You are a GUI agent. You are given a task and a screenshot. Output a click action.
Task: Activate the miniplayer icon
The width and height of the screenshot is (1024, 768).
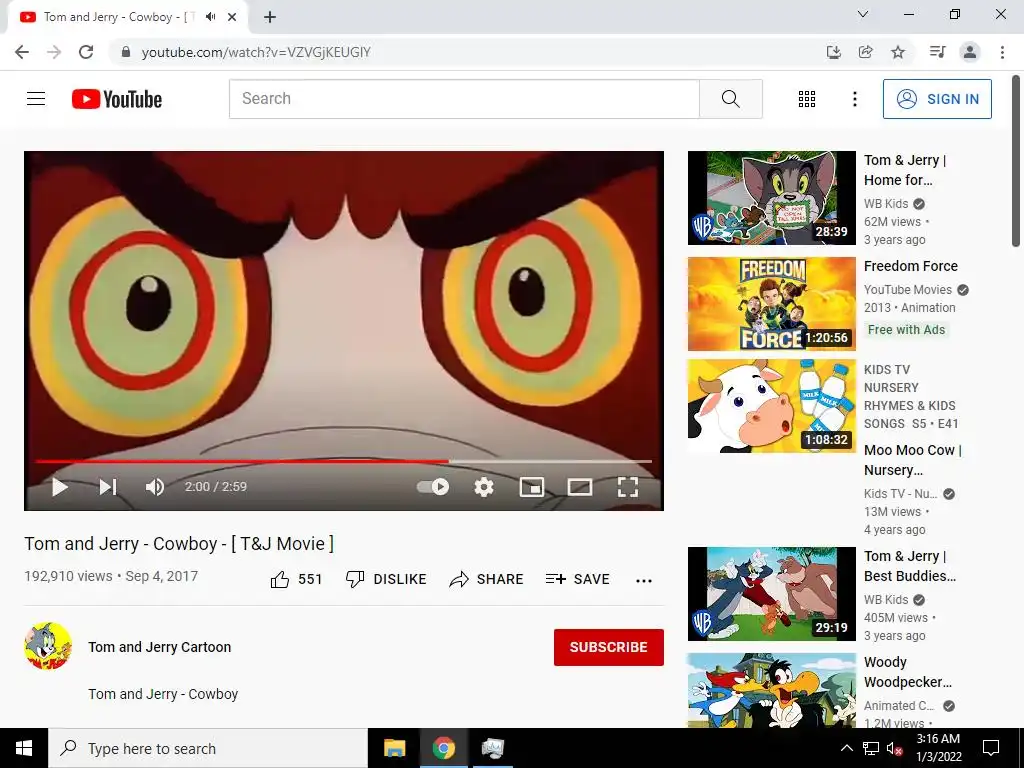click(532, 487)
